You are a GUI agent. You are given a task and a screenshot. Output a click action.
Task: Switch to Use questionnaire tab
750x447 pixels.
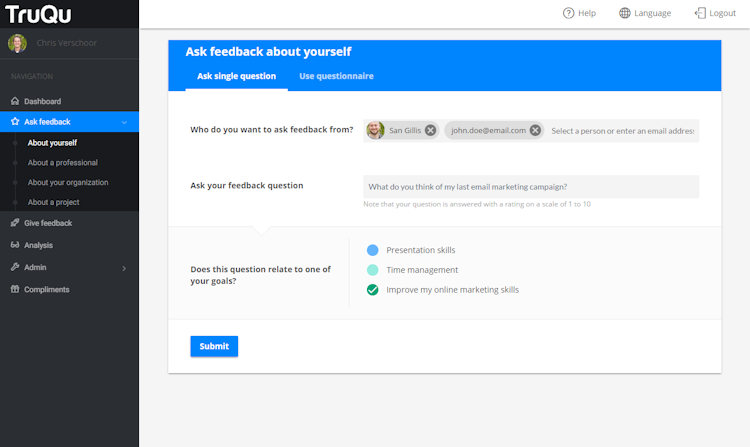(x=336, y=76)
